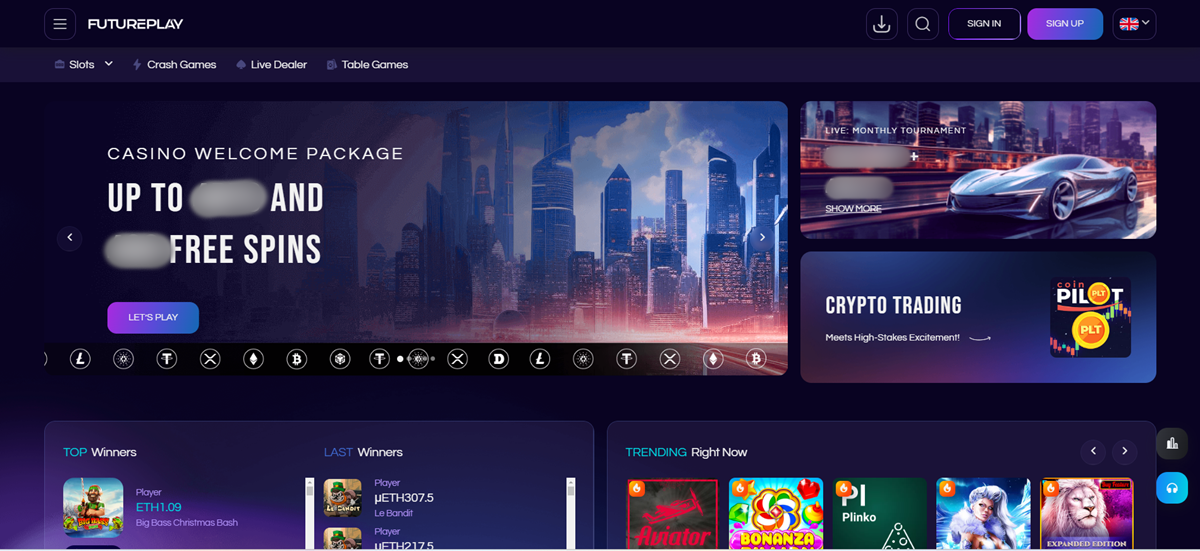Screen dimensions: 1200x551
Task: Open the Aviator game thumbnail
Action: click(672, 514)
